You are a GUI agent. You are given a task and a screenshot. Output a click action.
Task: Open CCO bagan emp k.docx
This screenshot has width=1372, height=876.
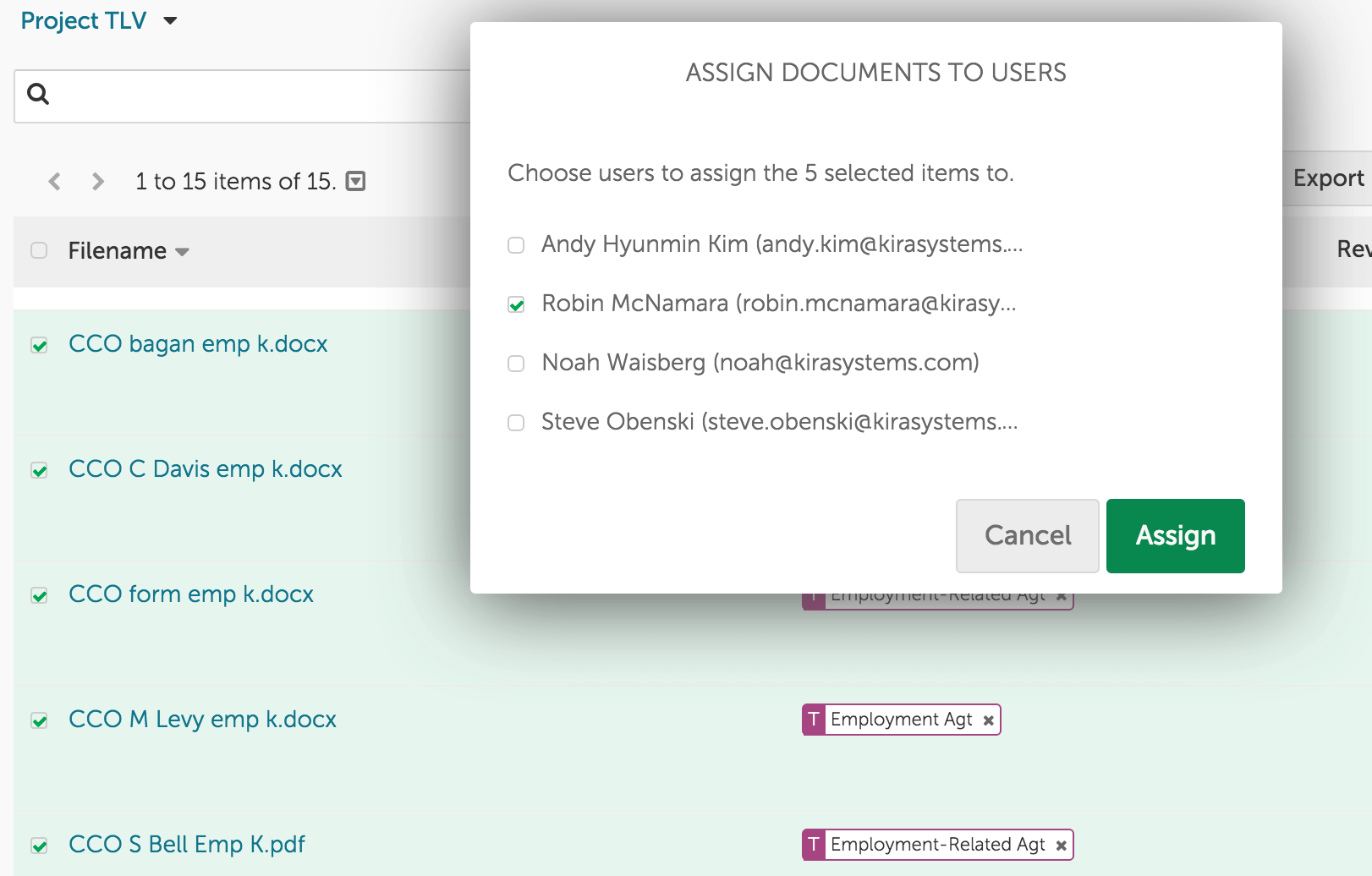tap(198, 344)
